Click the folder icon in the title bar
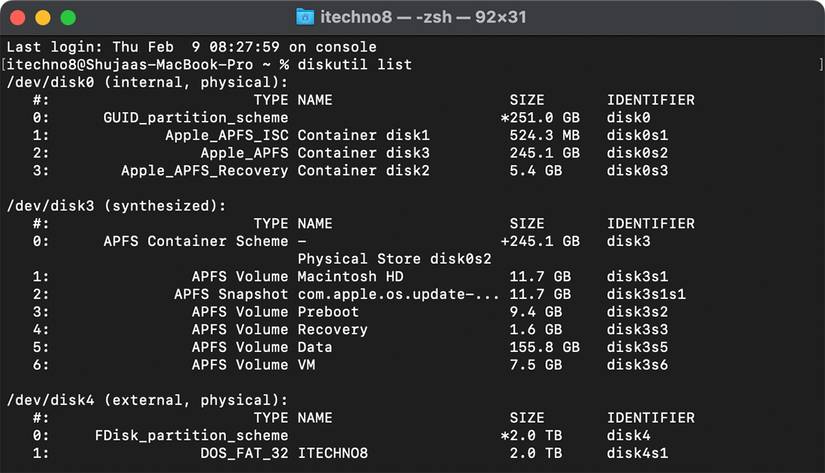 pos(305,17)
